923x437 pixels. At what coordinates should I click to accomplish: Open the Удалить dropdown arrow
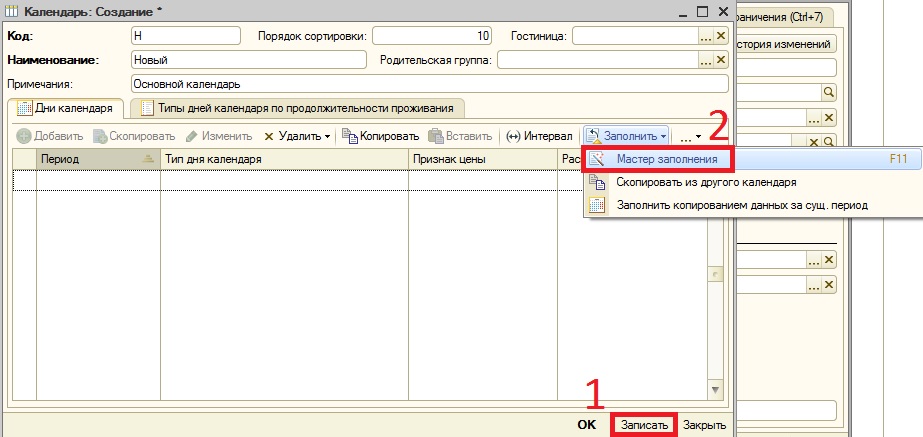[327, 137]
